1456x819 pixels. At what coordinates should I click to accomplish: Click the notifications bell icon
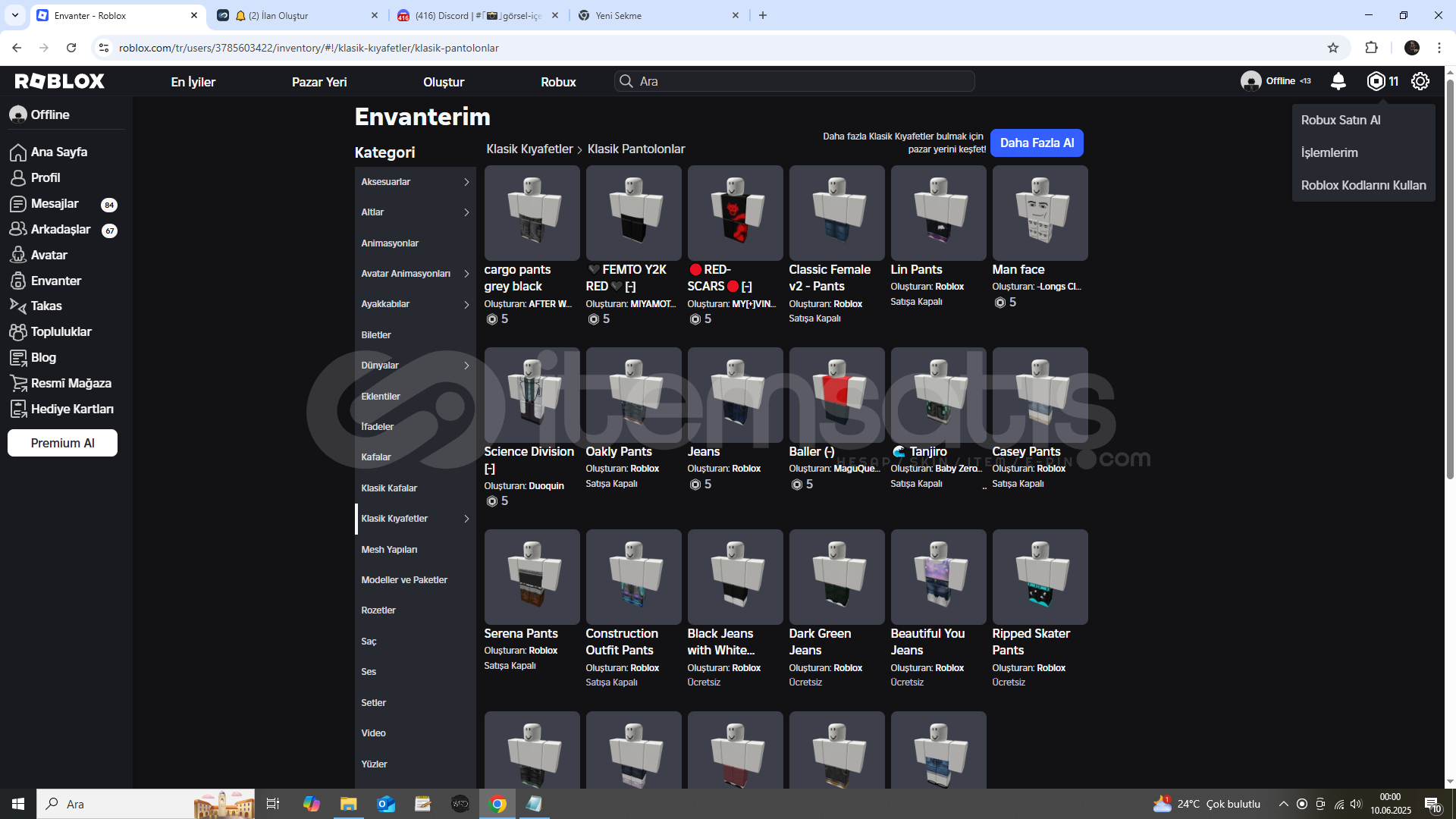(x=1338, y=81)
